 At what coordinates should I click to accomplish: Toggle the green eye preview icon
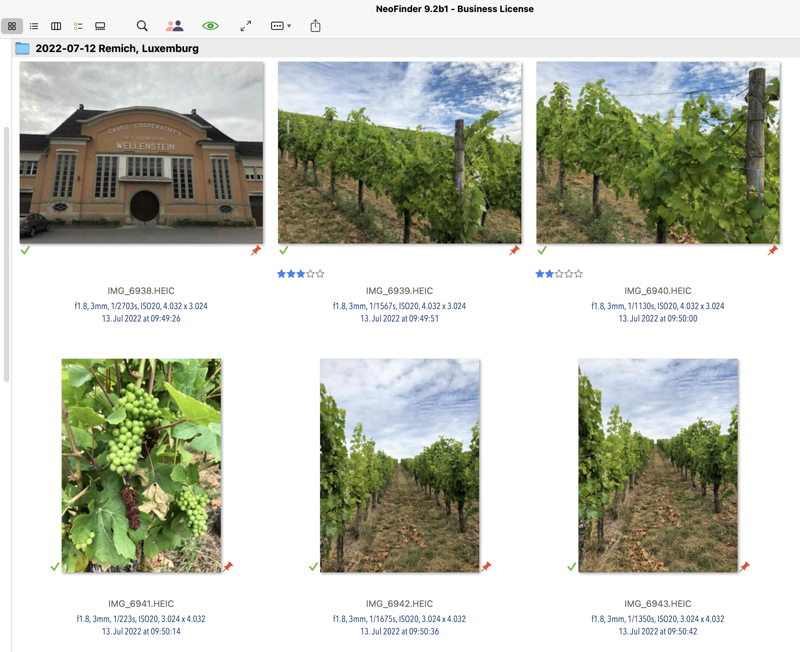pyautogui.click(x=210, y=26)
